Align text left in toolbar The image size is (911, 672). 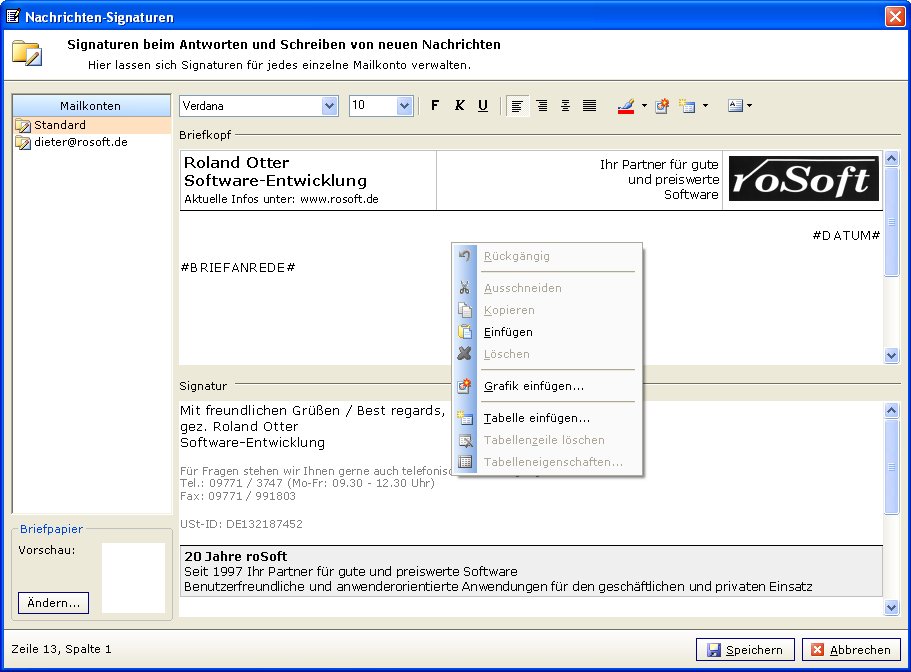click(517, 106)
